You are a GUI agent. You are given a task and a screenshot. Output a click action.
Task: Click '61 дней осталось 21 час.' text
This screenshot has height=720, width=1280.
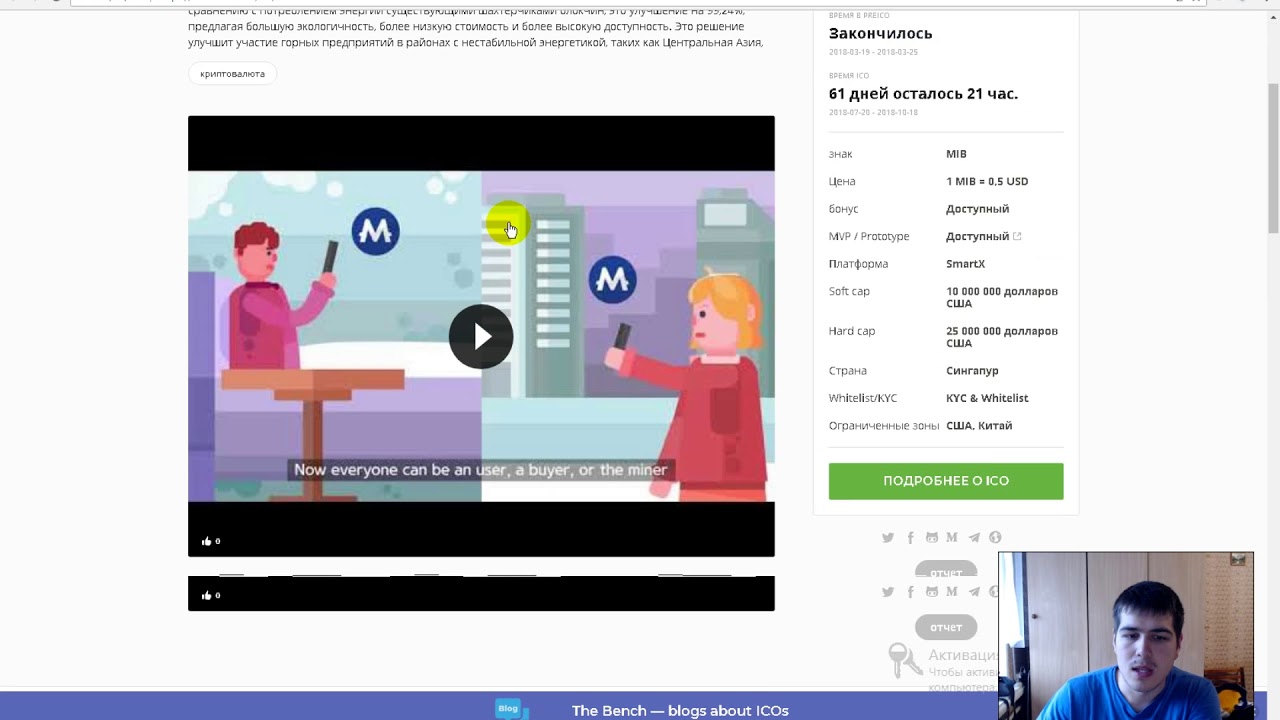coord(923,94)
